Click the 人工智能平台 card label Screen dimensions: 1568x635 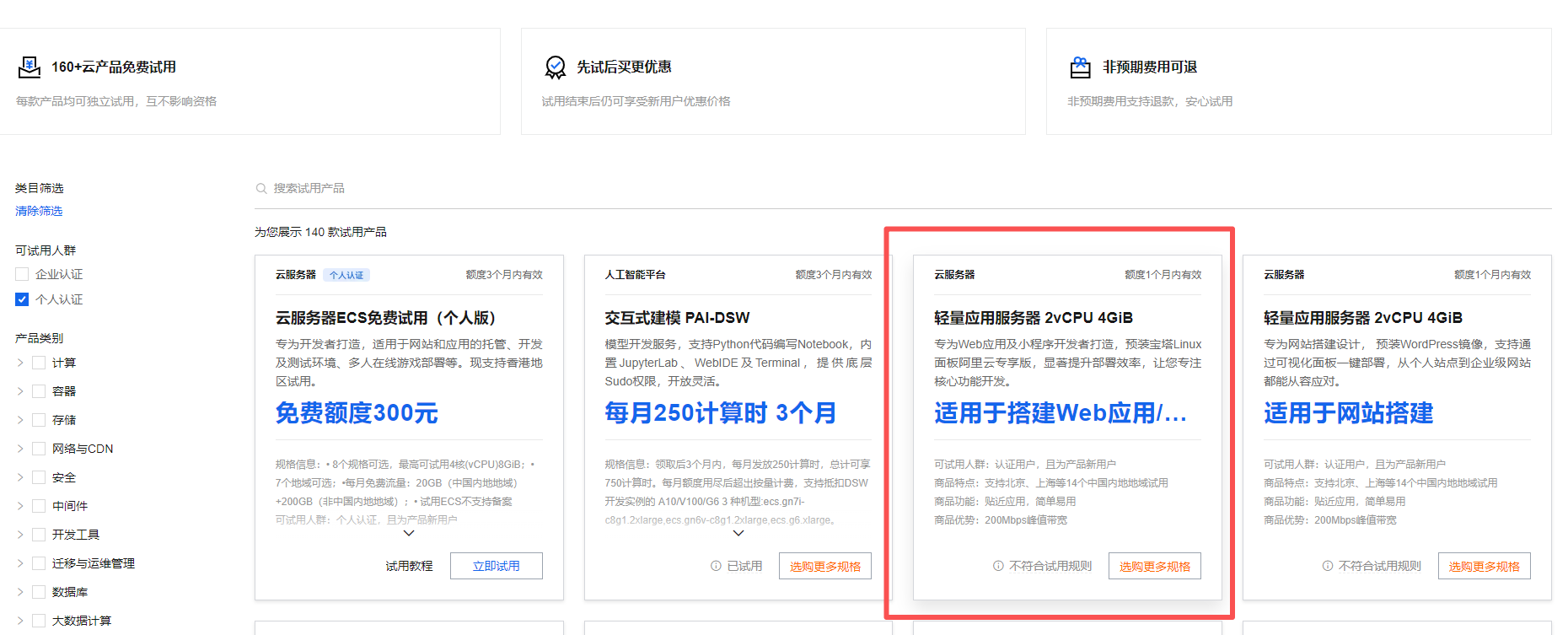click(x=635, y=275)
